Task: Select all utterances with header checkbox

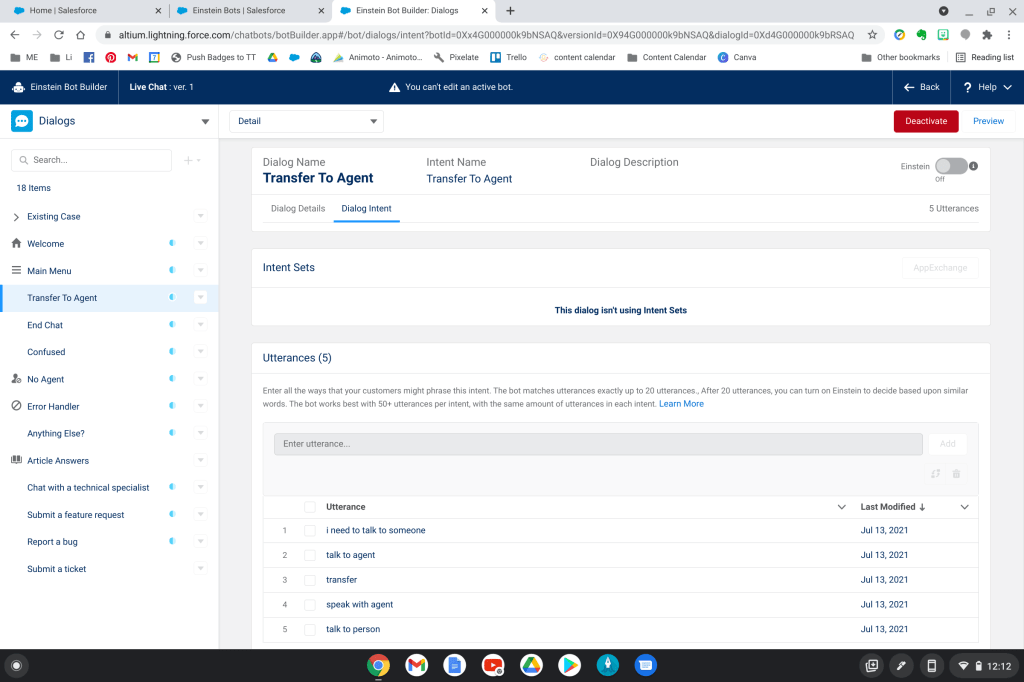Action: click(x=310, y=507)
